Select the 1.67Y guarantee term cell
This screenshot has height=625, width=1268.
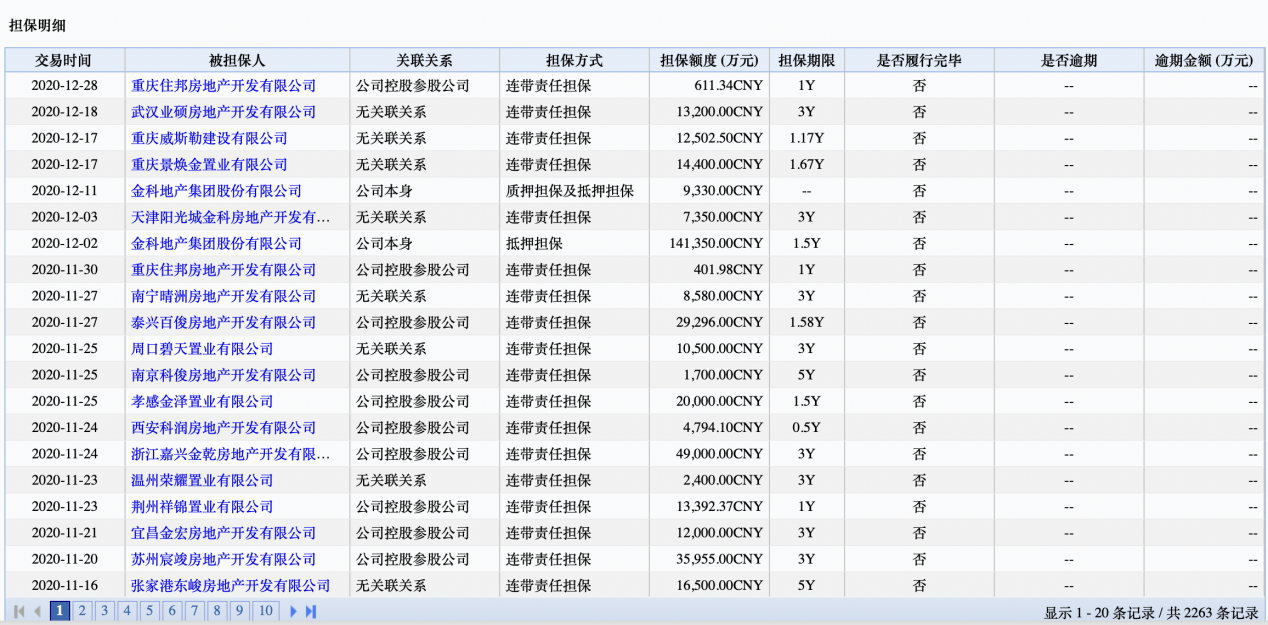[x=807, y=164]
